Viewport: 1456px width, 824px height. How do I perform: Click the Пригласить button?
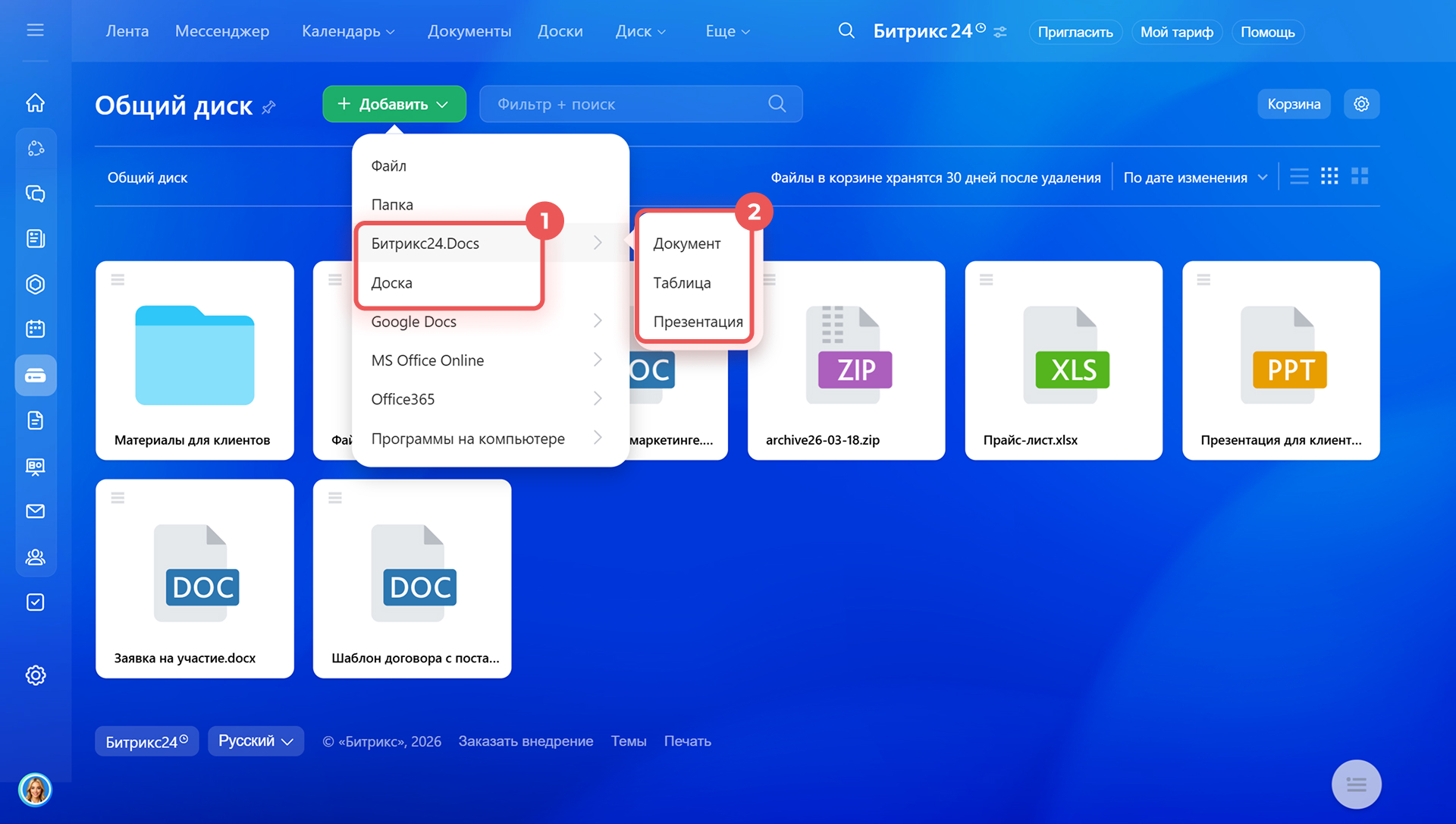pos(1075,32)
